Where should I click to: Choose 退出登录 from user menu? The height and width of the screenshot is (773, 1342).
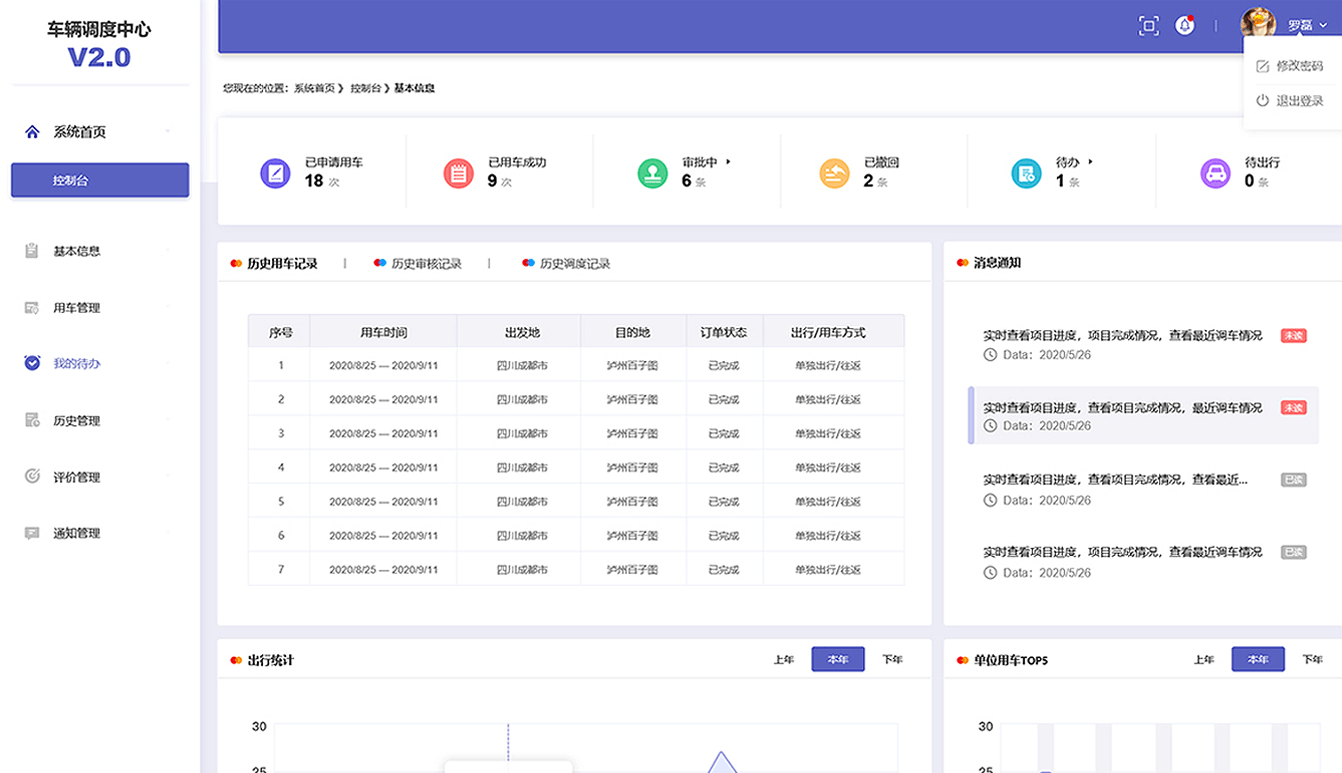1299,101
